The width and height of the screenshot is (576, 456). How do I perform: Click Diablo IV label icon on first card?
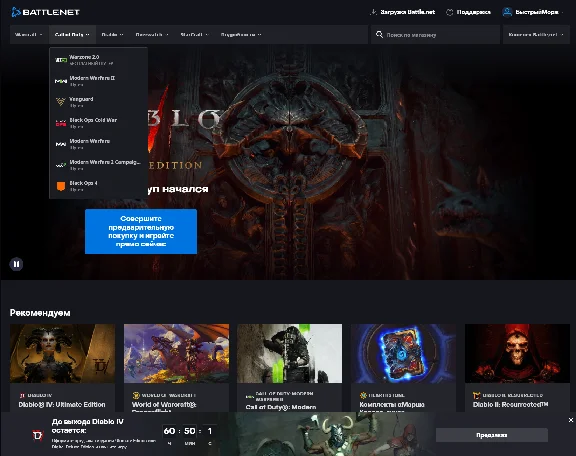pos(22,395)
